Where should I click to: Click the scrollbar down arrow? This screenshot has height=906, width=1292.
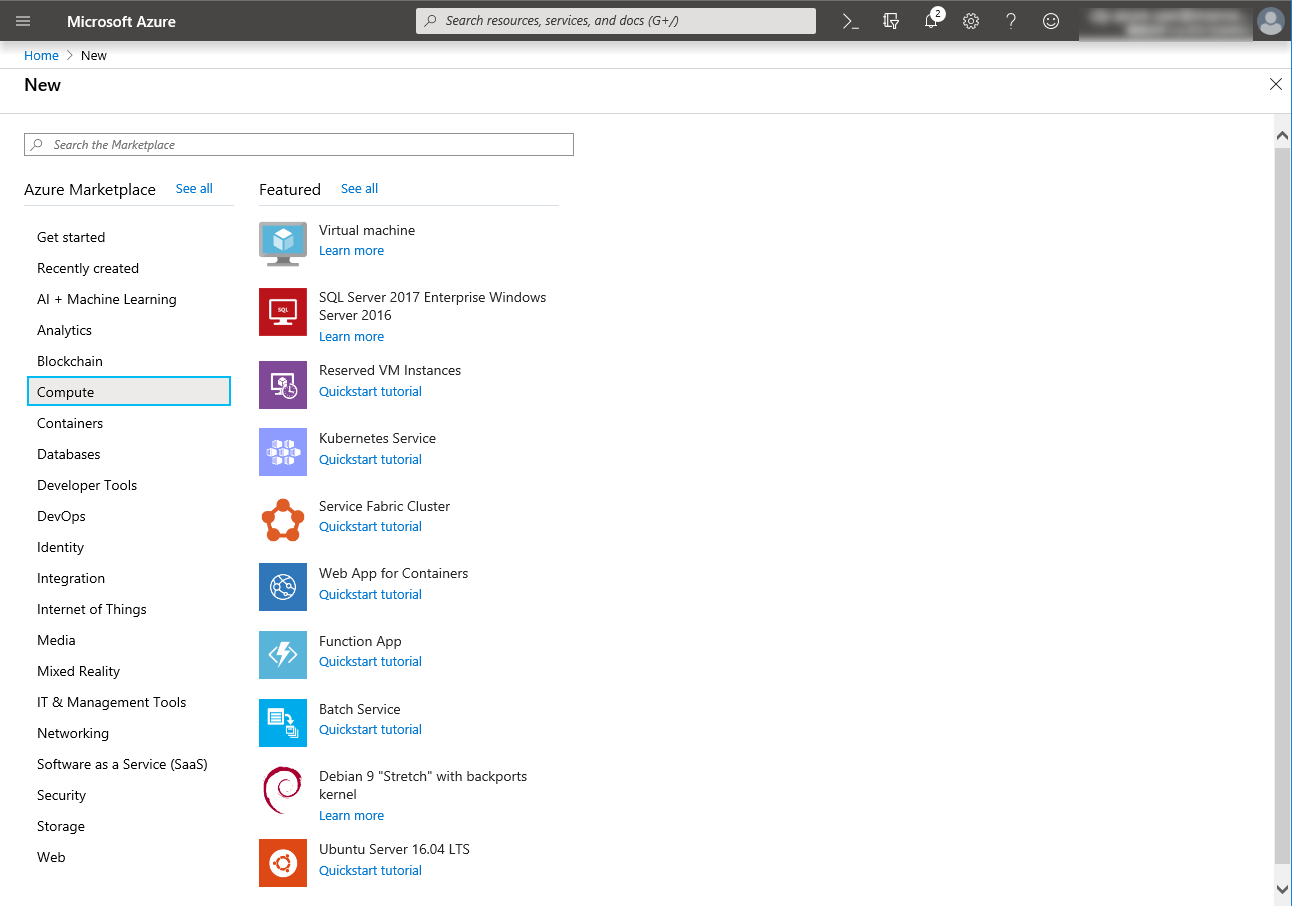(1282, 888)
